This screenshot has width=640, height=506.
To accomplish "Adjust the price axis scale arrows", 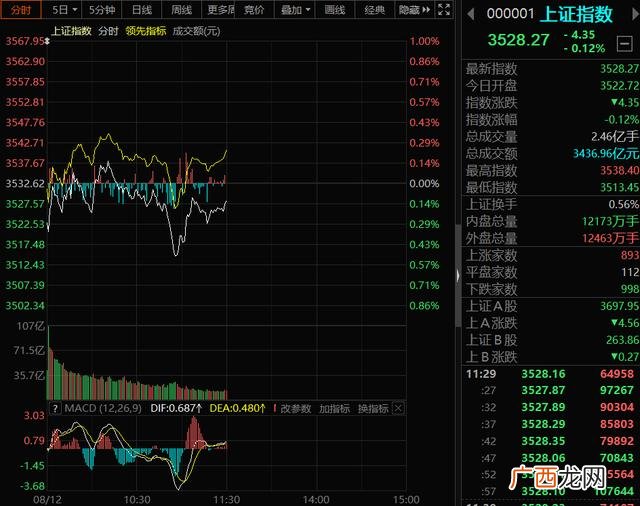I will pos(47,41).
